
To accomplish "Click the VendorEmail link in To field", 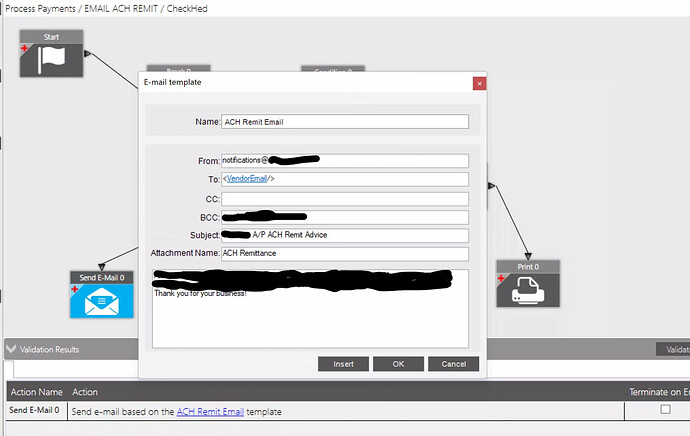I will point(247,179).
